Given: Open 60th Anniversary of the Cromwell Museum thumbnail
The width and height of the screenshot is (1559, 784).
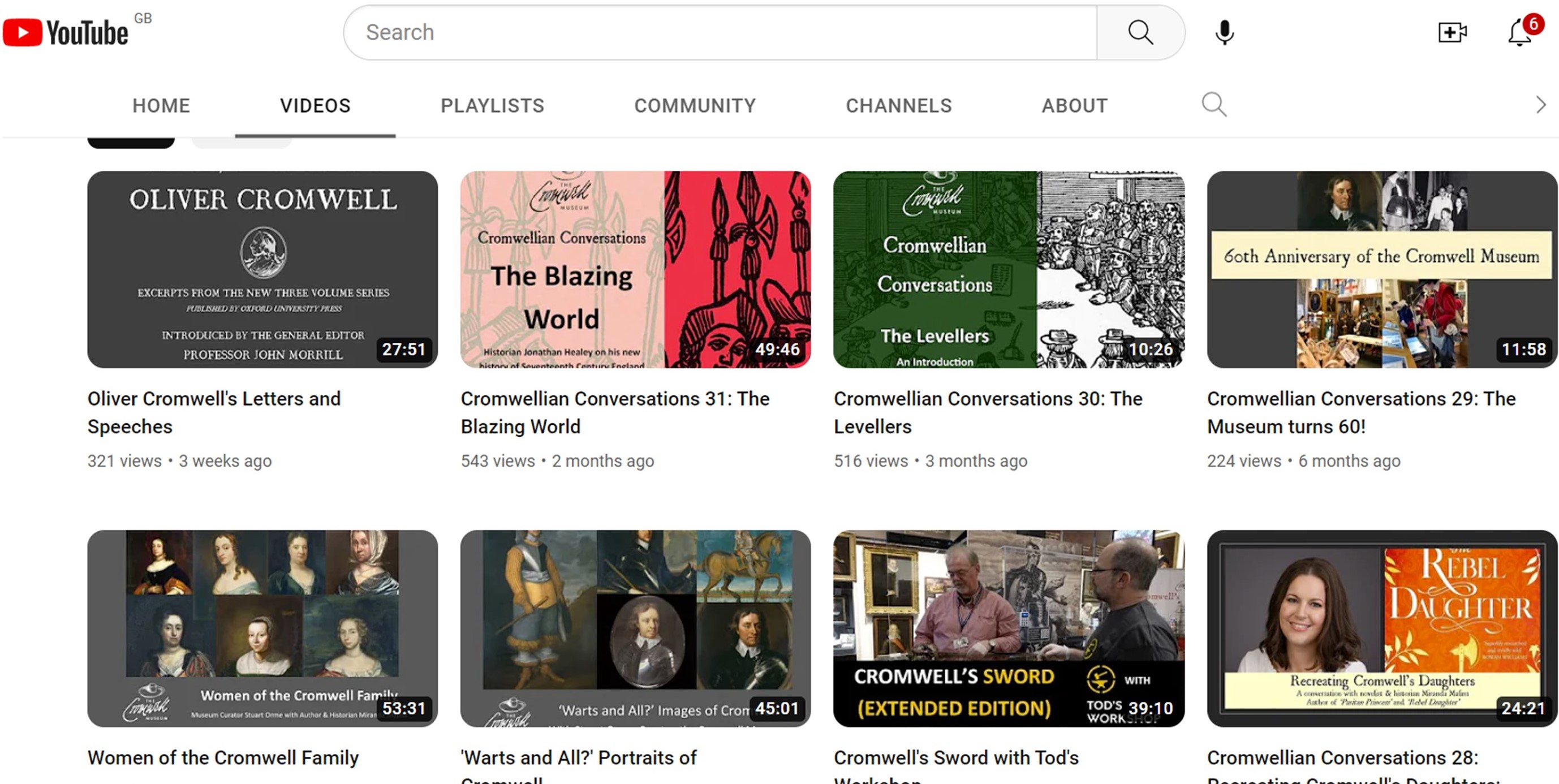Looking at the screenshot, I should point(1382,269).
